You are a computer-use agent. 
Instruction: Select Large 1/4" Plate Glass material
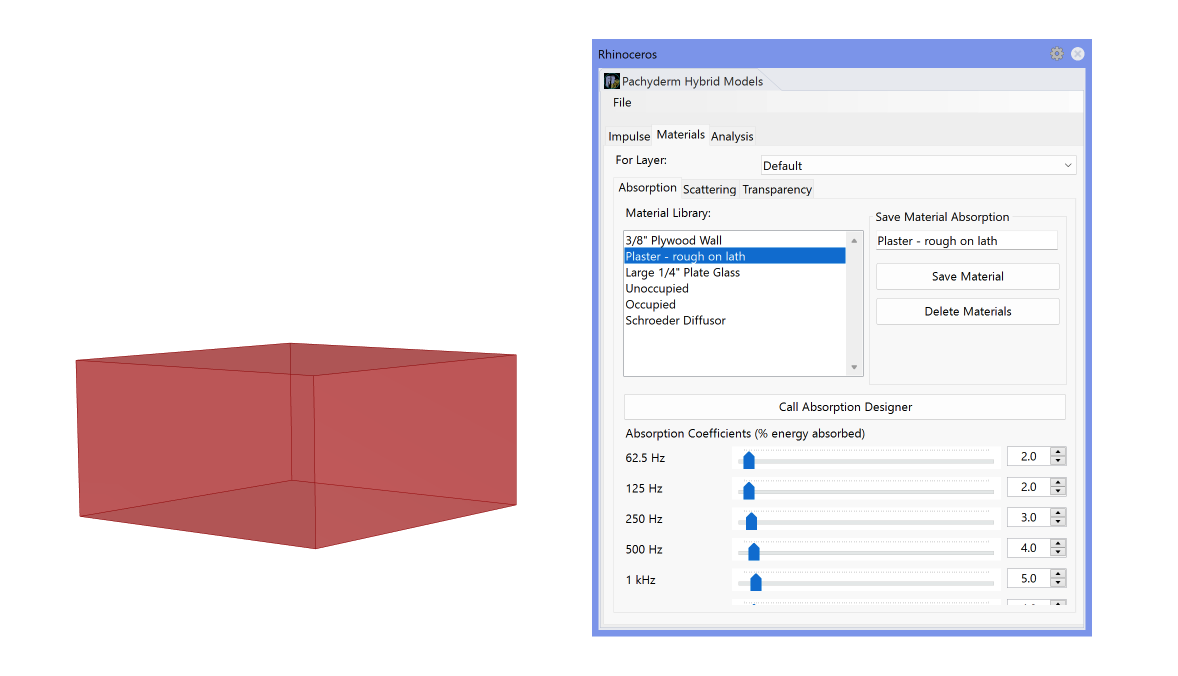(682, 272)
